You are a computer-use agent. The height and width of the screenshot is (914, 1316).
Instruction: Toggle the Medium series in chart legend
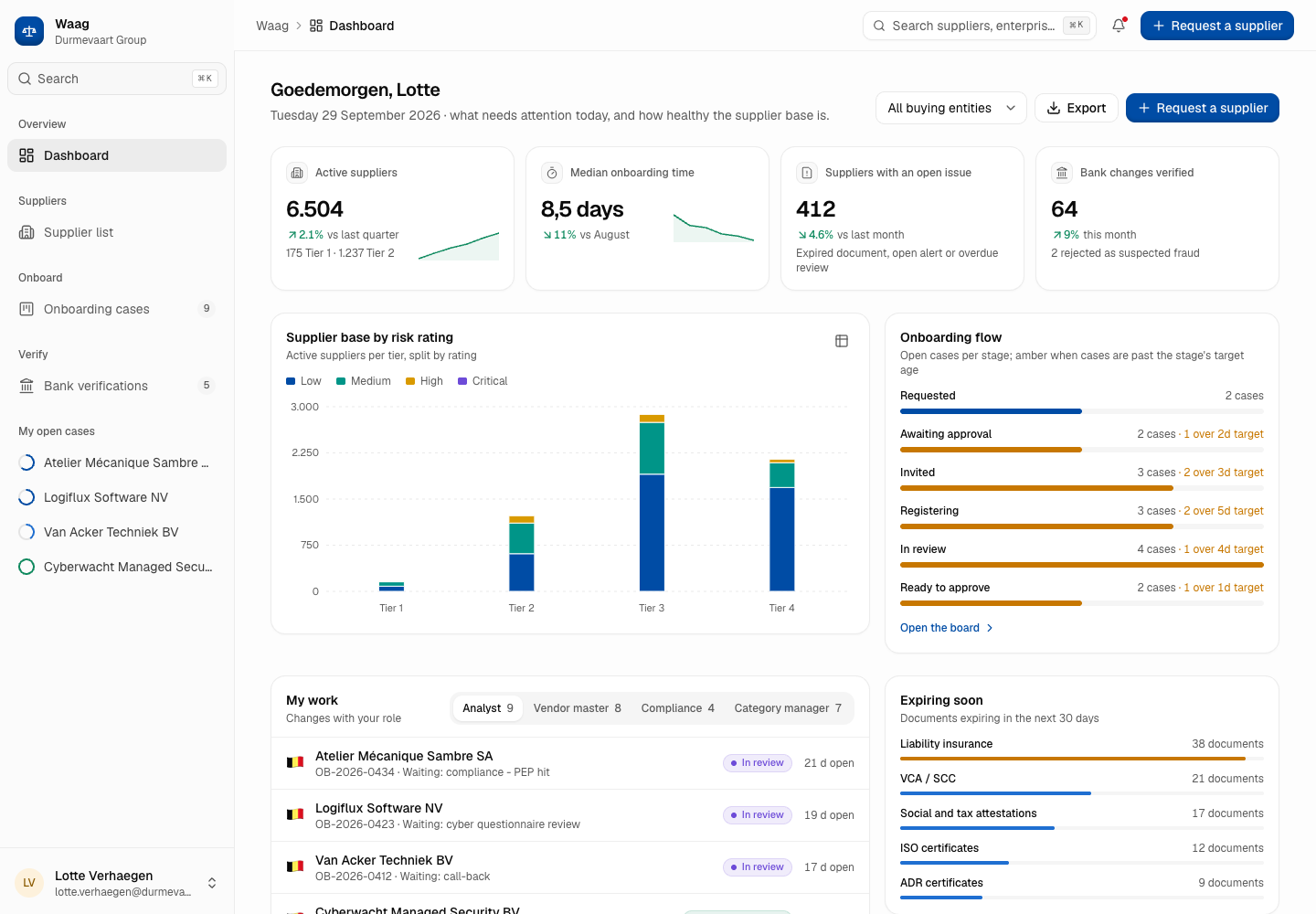point(364,381)
